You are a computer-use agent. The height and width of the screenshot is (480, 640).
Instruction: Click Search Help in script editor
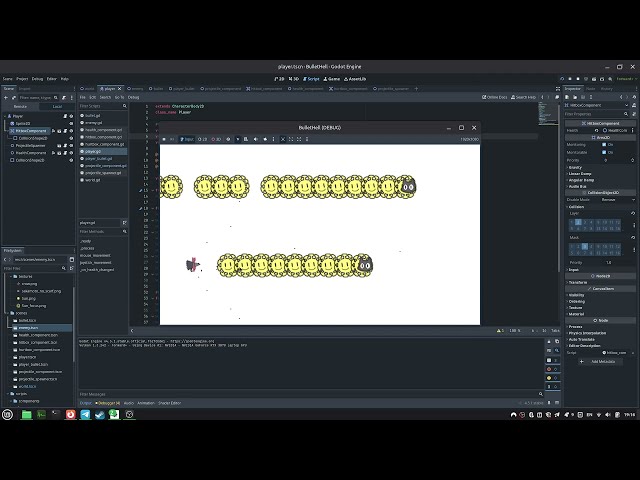coord(524,97)
